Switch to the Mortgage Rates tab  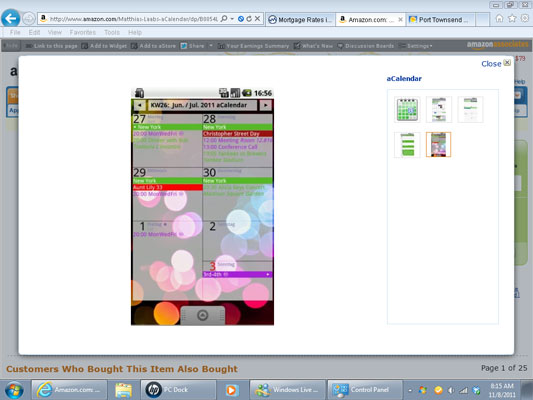300,20
